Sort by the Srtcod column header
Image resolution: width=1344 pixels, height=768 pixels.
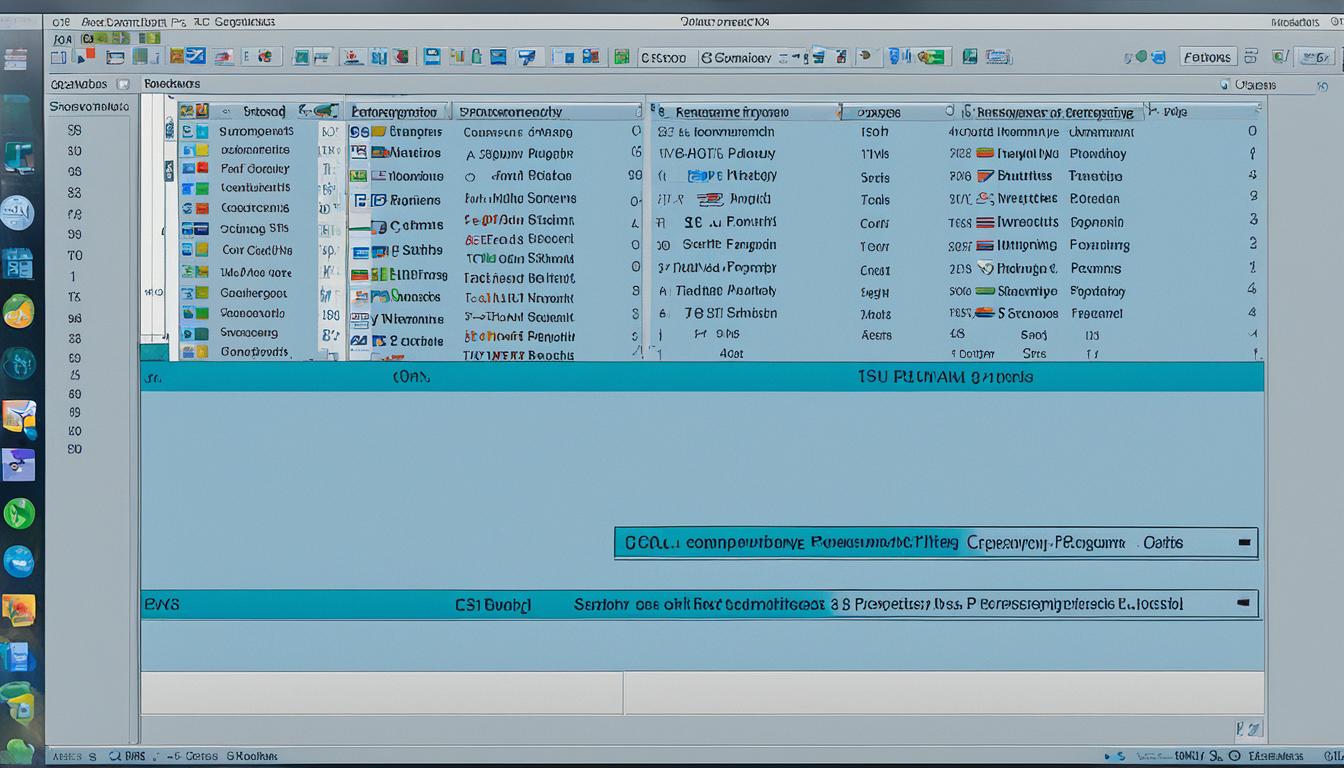tap(263, 112)
